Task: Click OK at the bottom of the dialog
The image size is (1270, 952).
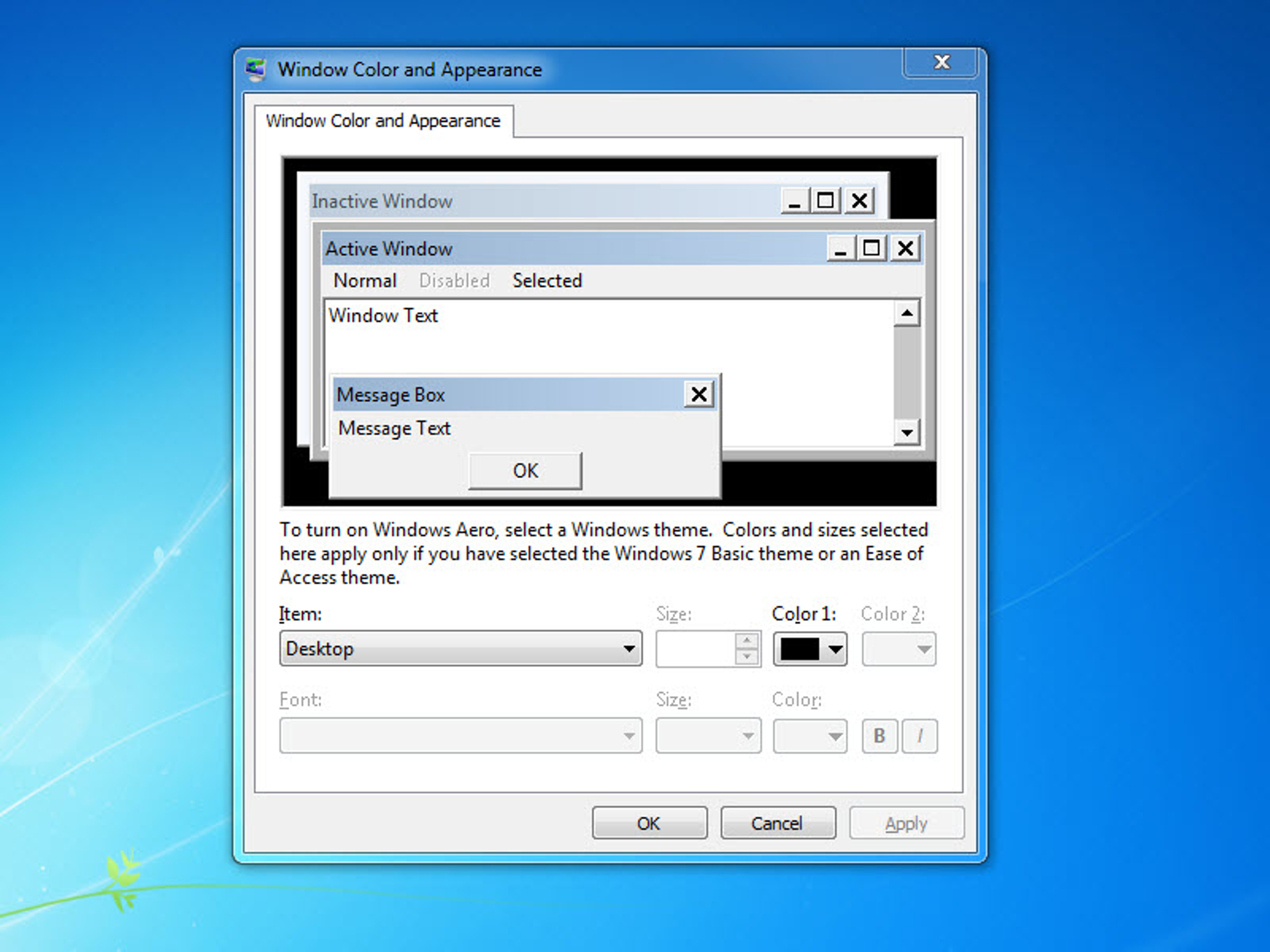Action: pyautogui.click(x=649, y=823)
